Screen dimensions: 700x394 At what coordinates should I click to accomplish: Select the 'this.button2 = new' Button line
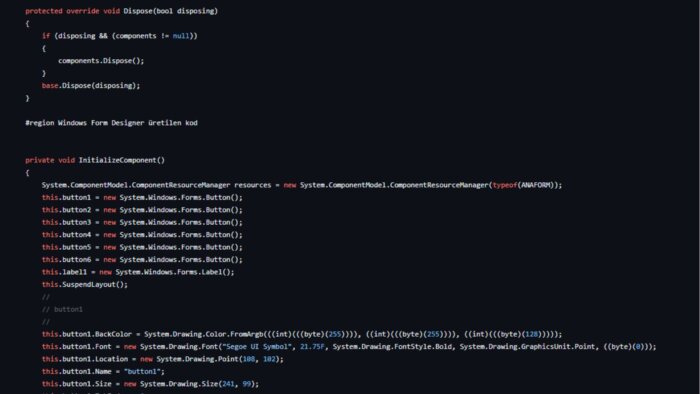(142, 210)
